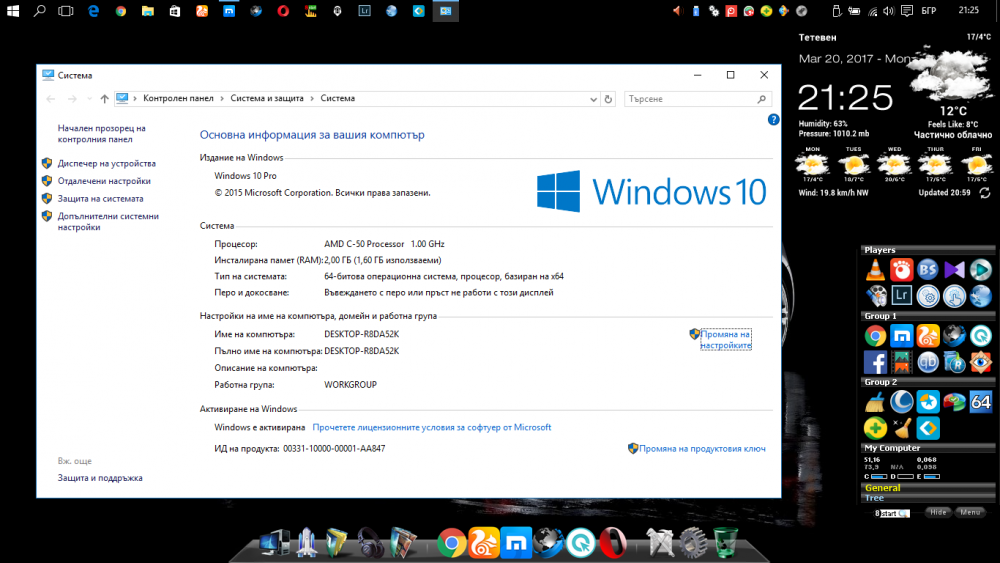This screenshot has height=563, width=1000.
Task: Open Security and Maintenance link at bottom left
Action: click(100, 478)
